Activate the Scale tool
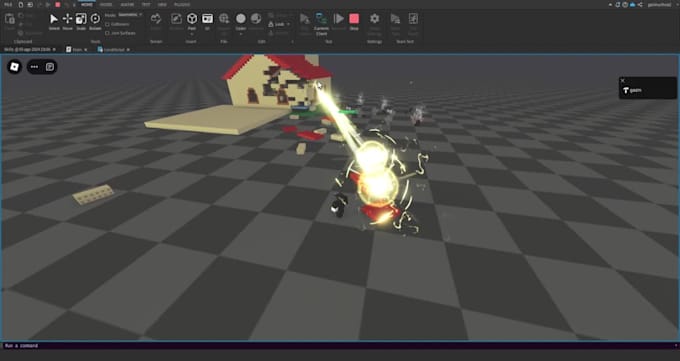680x361 pixels. click(x=81, y=22)
